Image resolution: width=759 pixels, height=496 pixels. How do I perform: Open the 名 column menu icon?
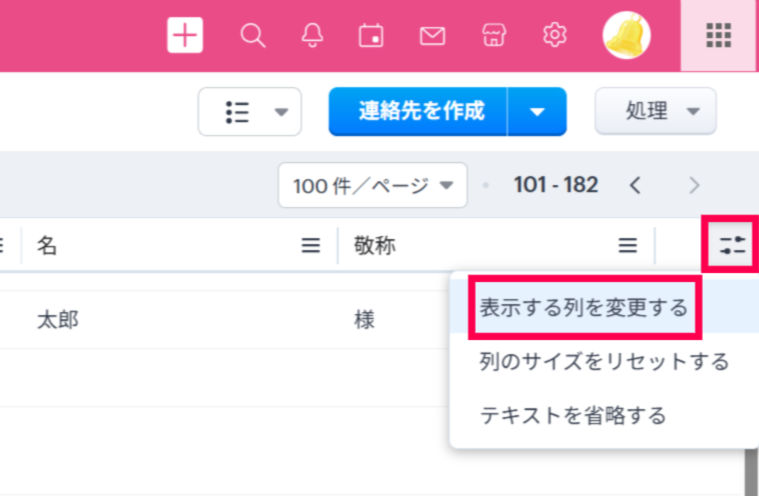point(311,246)
